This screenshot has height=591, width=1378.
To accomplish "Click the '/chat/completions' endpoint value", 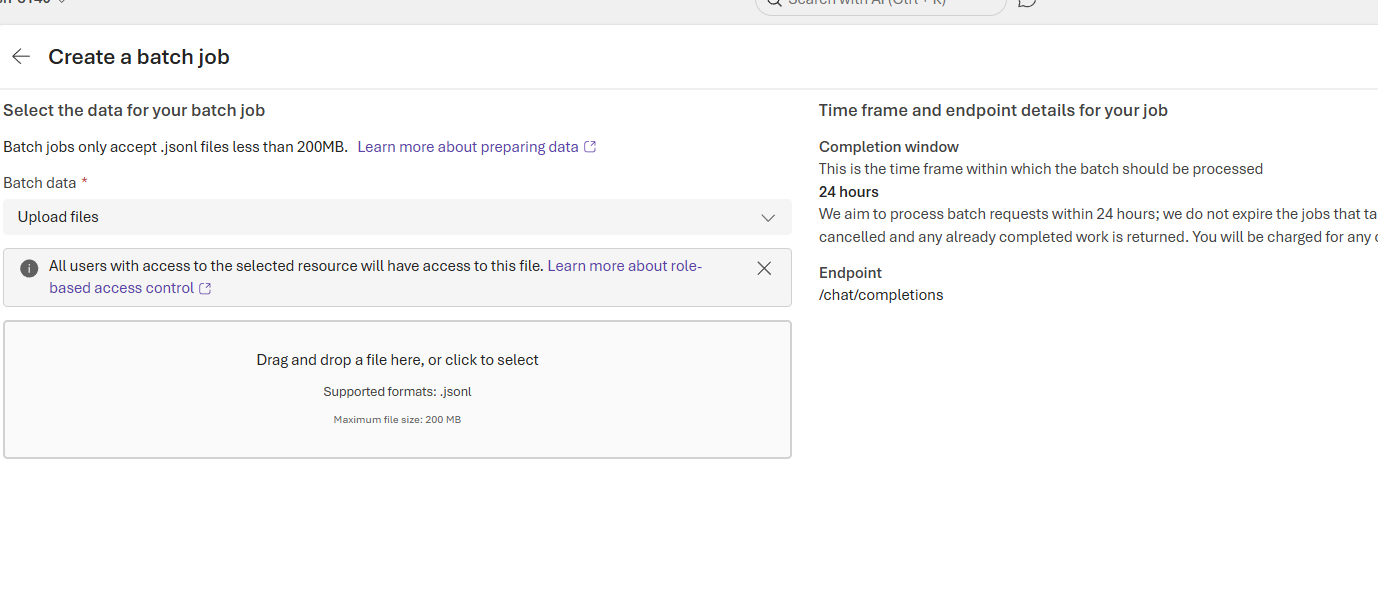I will click(881, 295).
